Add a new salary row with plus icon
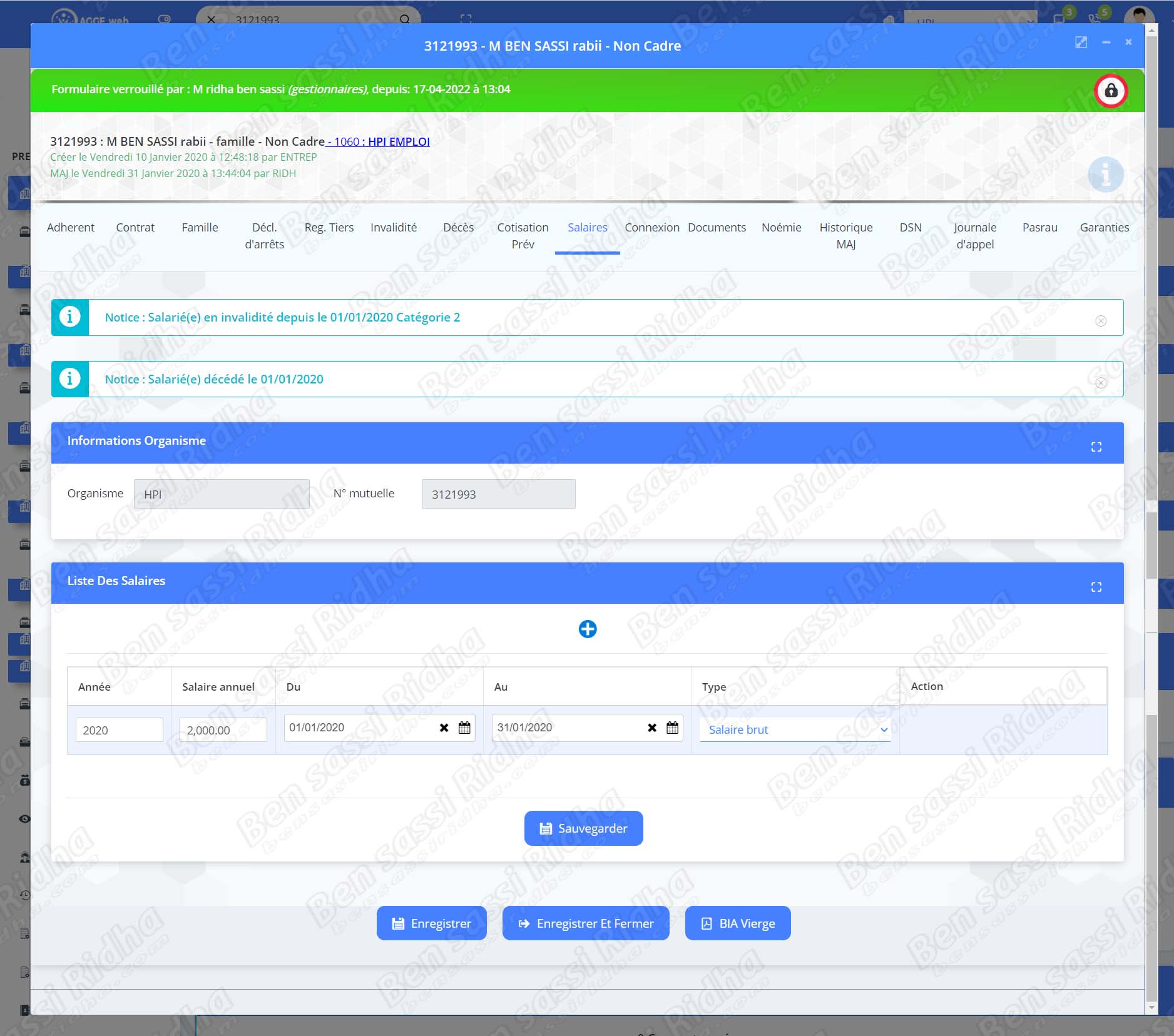 (x=587, y=629)
